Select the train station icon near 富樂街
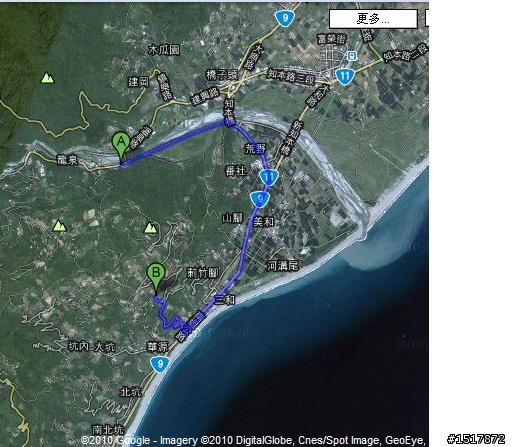 (x=351, y=56)
